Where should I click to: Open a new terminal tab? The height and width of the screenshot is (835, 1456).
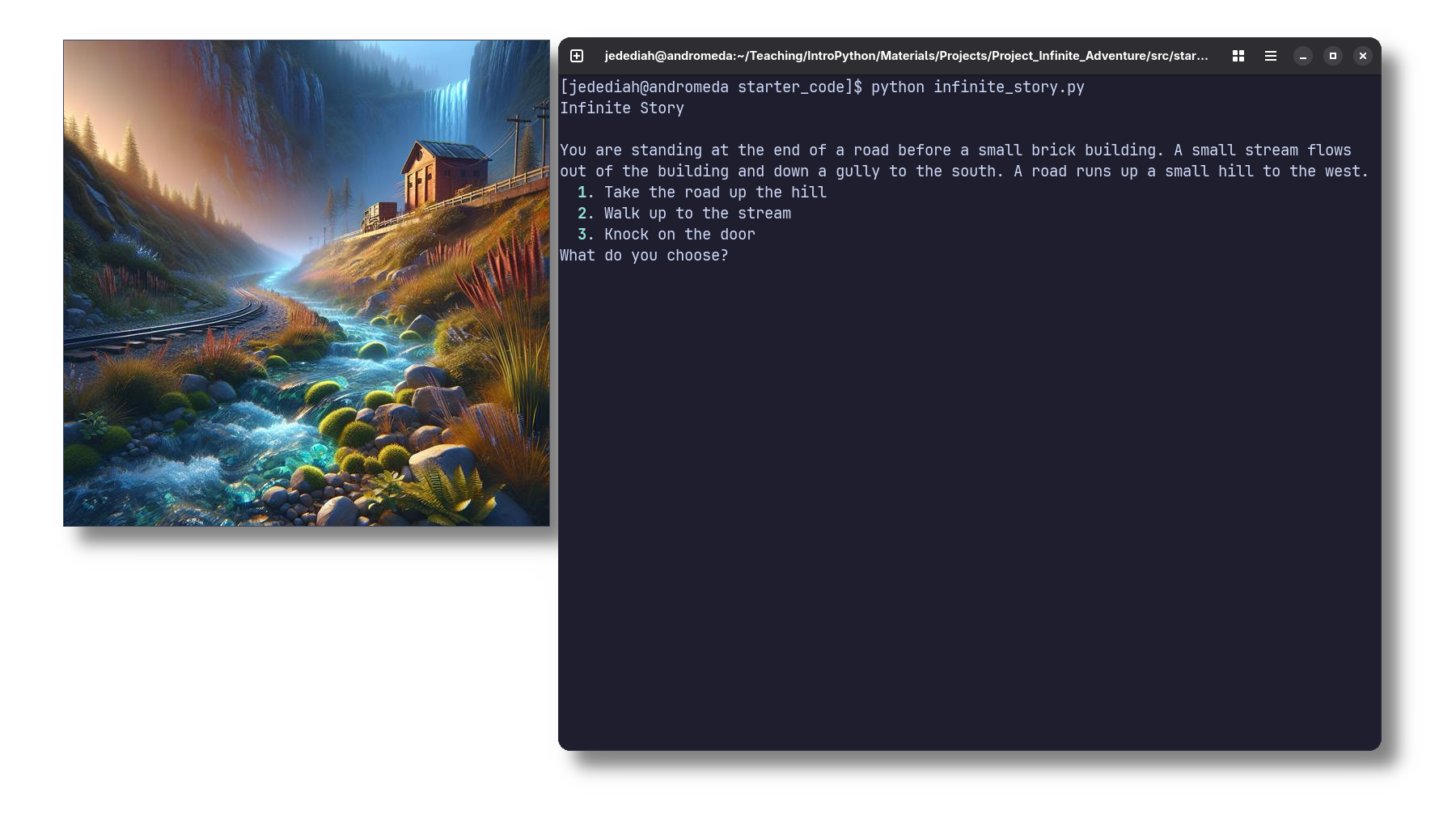(577, 56)
